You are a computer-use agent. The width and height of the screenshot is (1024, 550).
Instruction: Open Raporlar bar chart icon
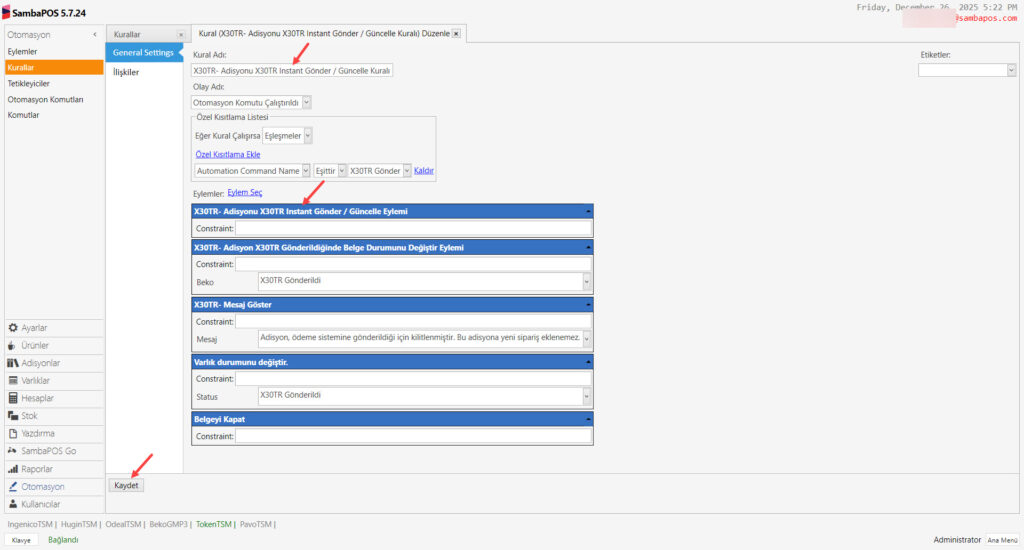click(13, 469)
